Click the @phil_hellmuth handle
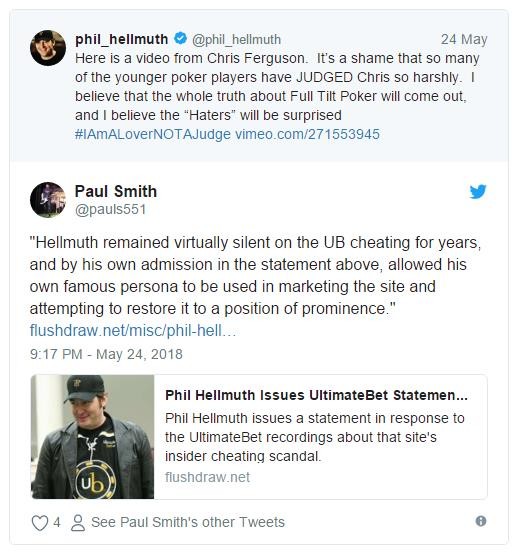This screenshot has height=559, width=518. 236,39
